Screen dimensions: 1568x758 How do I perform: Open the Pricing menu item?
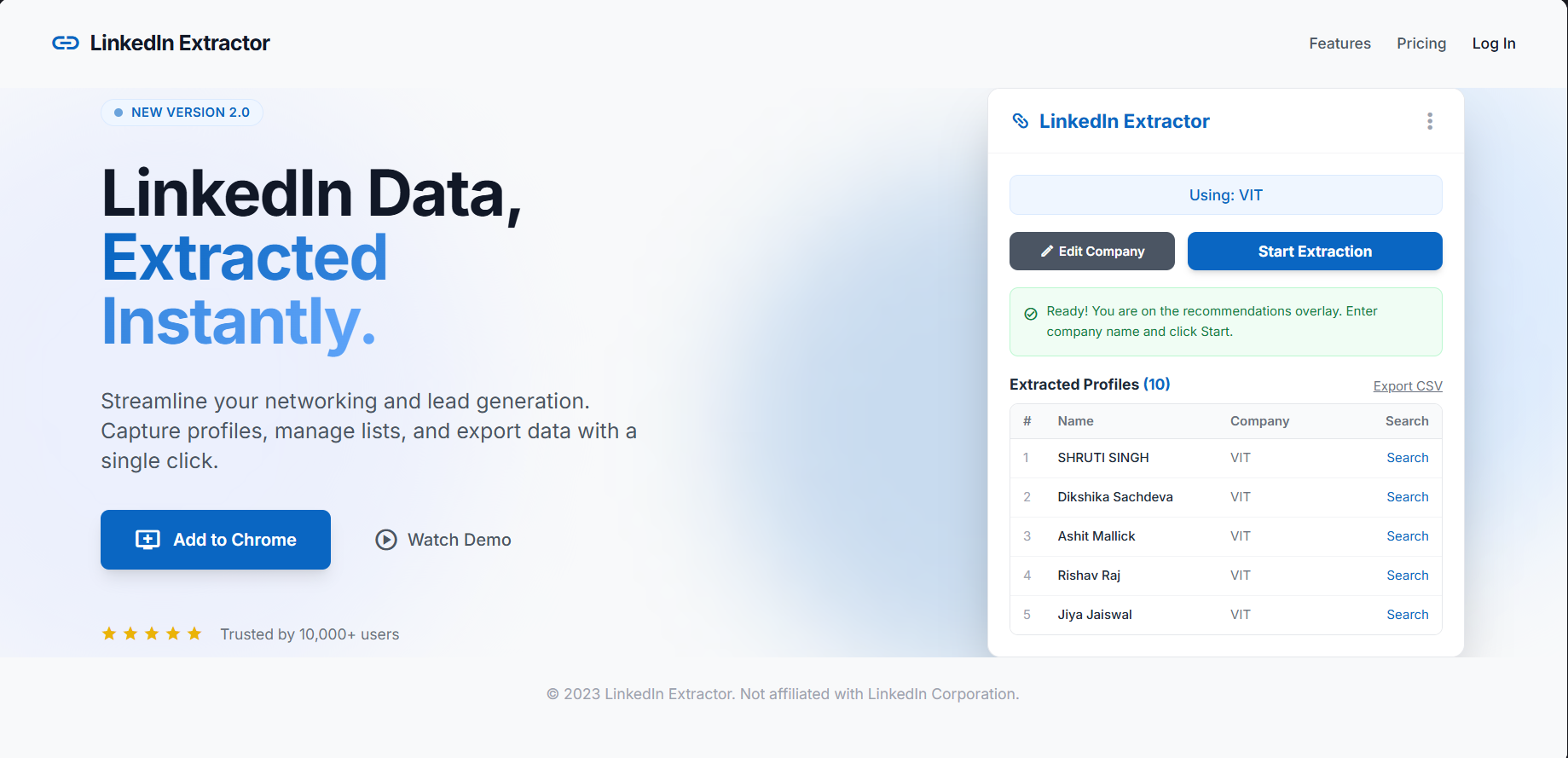pyautogui.click(x=1421, y=43)
